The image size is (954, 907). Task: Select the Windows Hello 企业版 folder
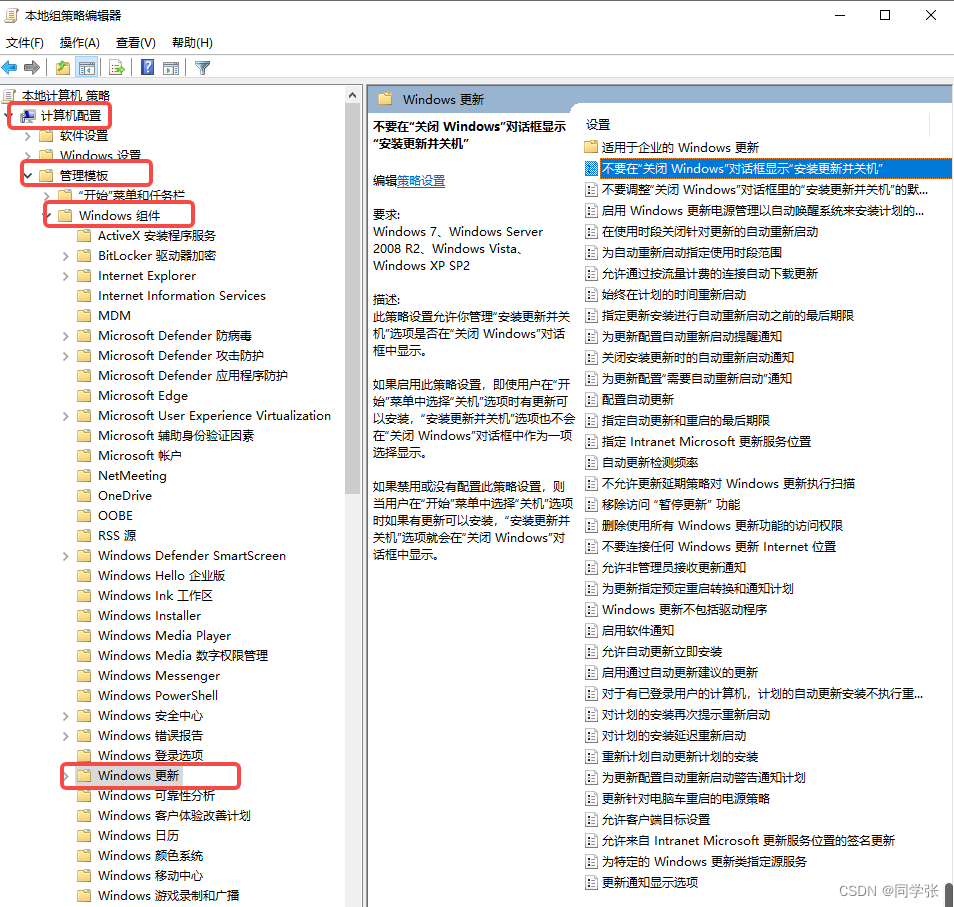pyautogui.click(x=162, y=575)
